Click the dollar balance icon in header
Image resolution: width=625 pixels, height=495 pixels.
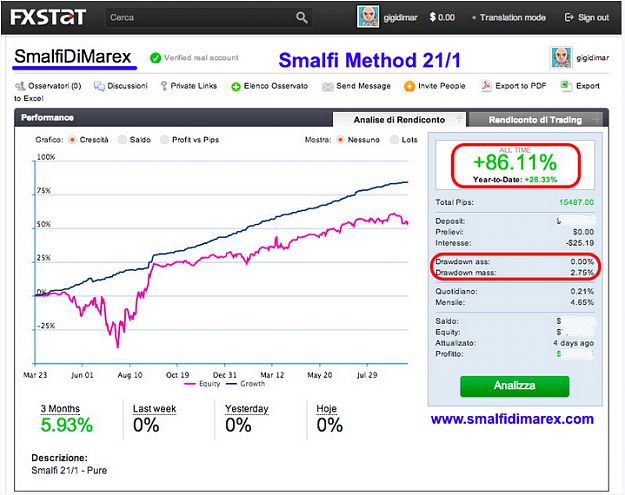coord(432,17)
